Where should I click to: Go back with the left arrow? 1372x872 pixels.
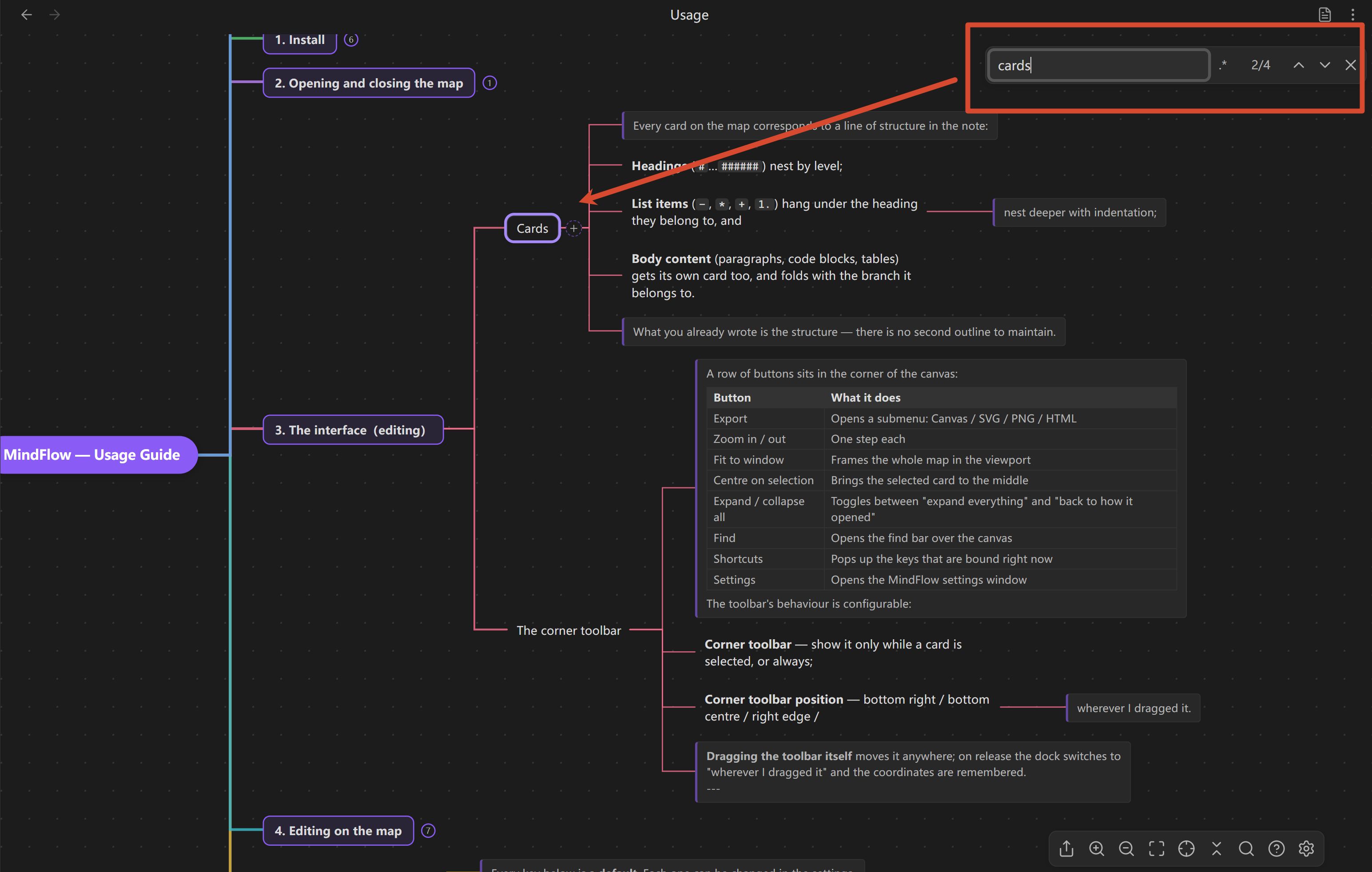click(x=26, y=15)
